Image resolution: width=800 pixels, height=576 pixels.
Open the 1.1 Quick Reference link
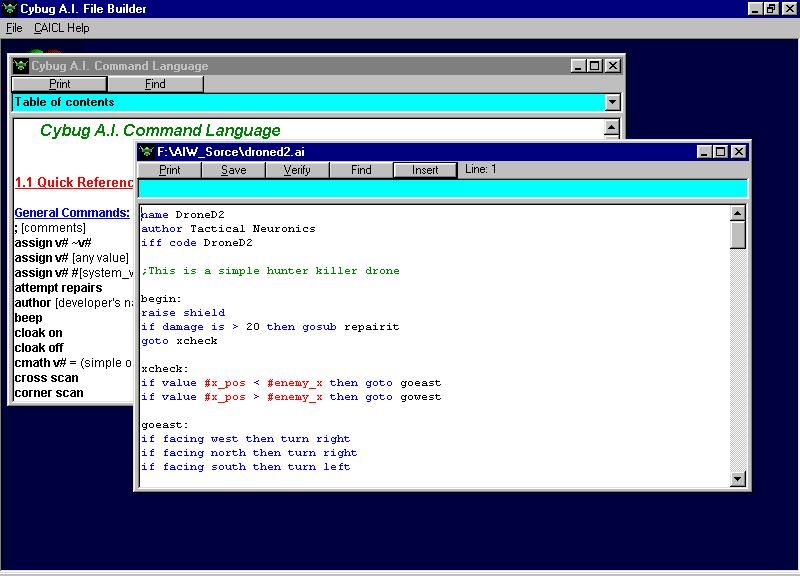(x=74, y=182)
